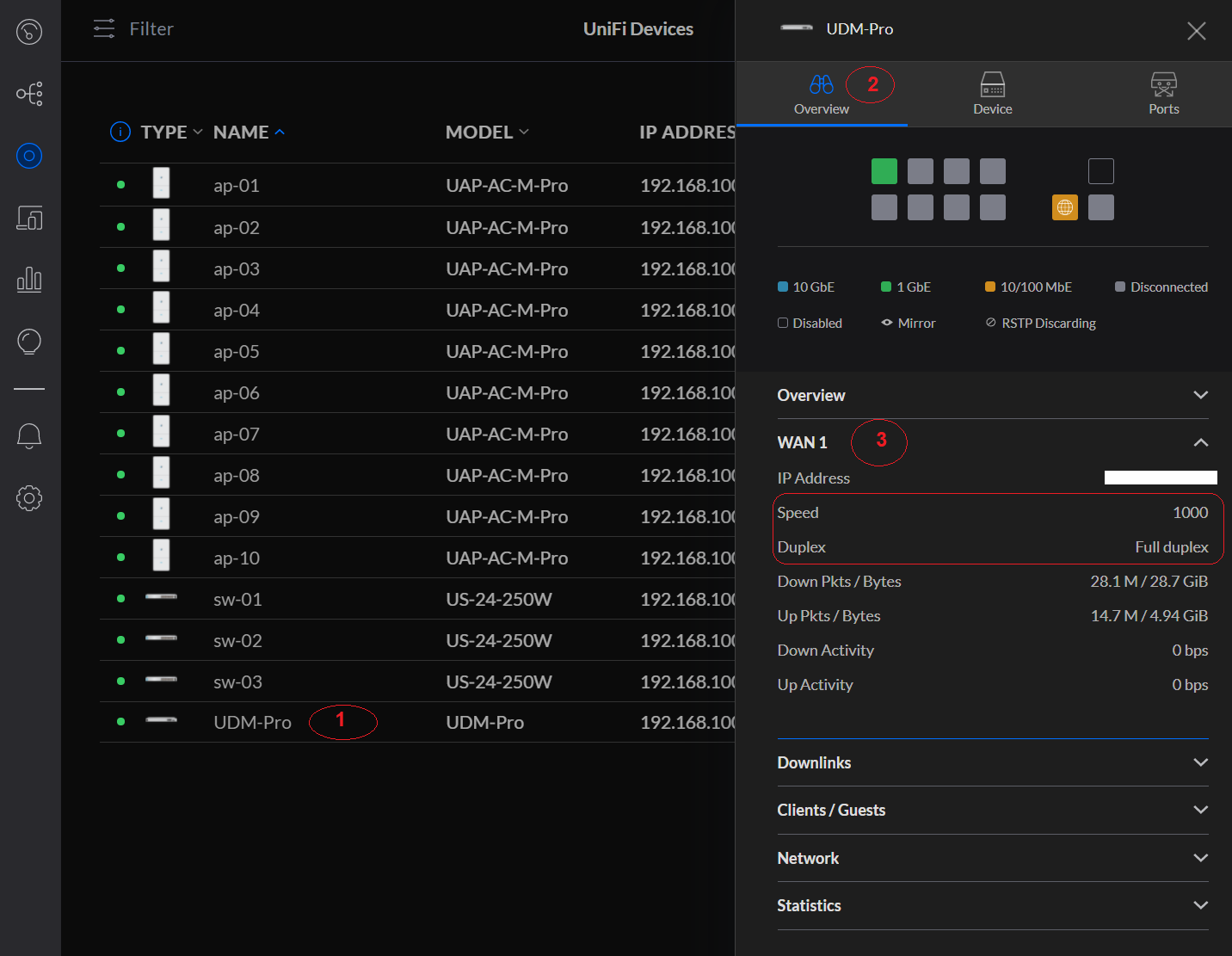The height and width of the screenshot is (956, 1232).
Task: Click the Up Pkts / Bytes value
Action: pyautogui.click(x=1149, y=615)
